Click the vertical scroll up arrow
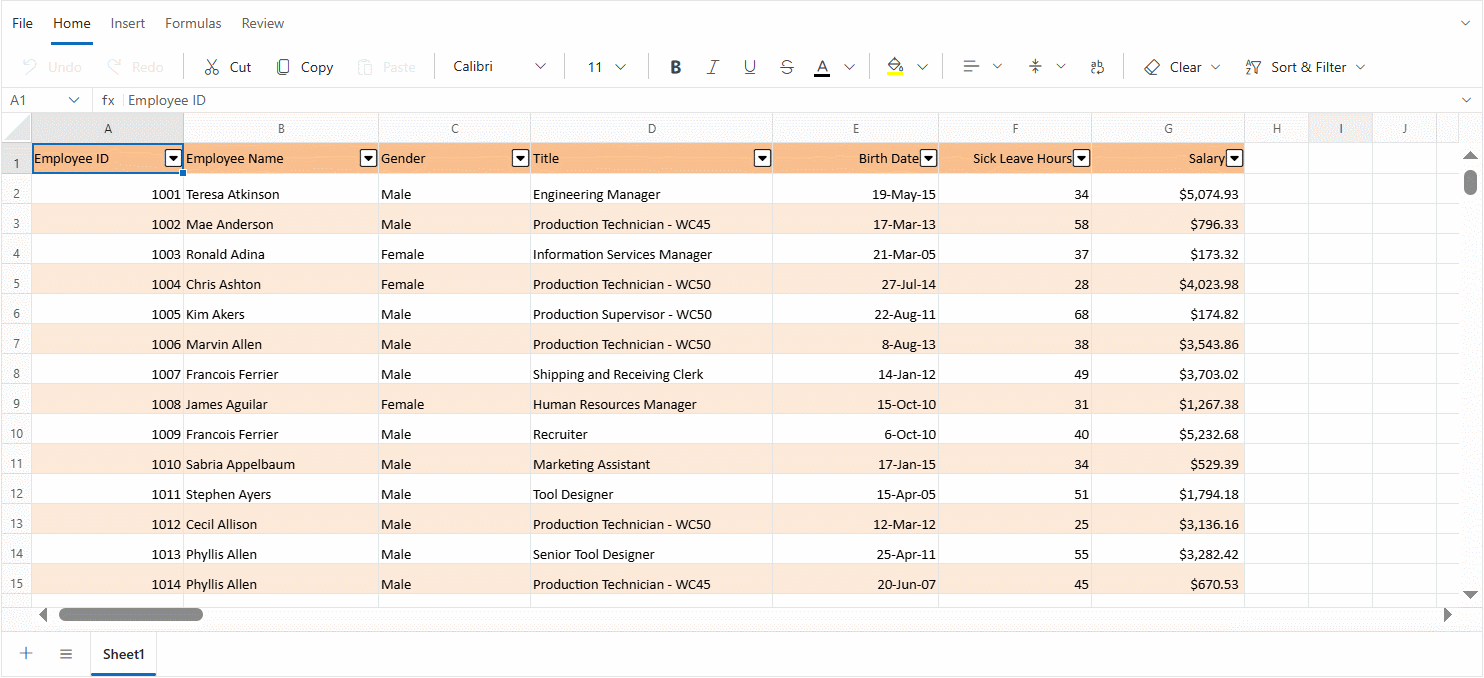The image size is (1484, 678). tap(1470, 155)
